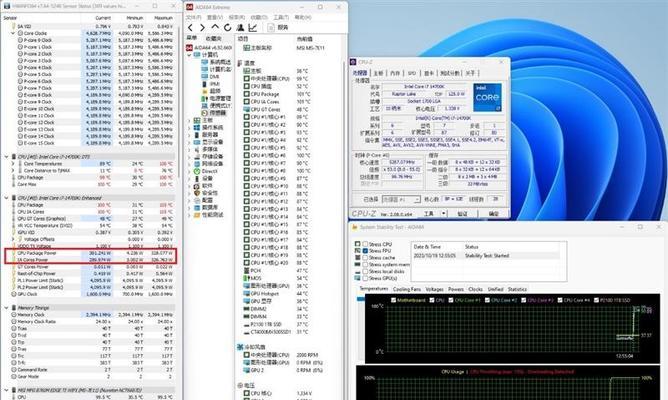Uncheck the Stress FPU checkbox

365,251
